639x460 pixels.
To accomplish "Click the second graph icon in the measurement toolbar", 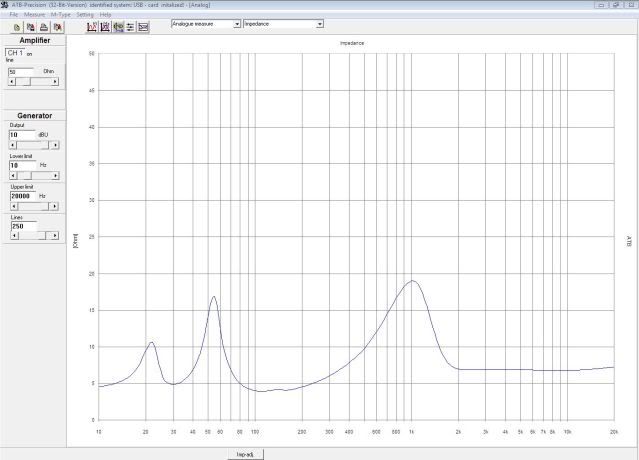I will [x=105, y=27].
